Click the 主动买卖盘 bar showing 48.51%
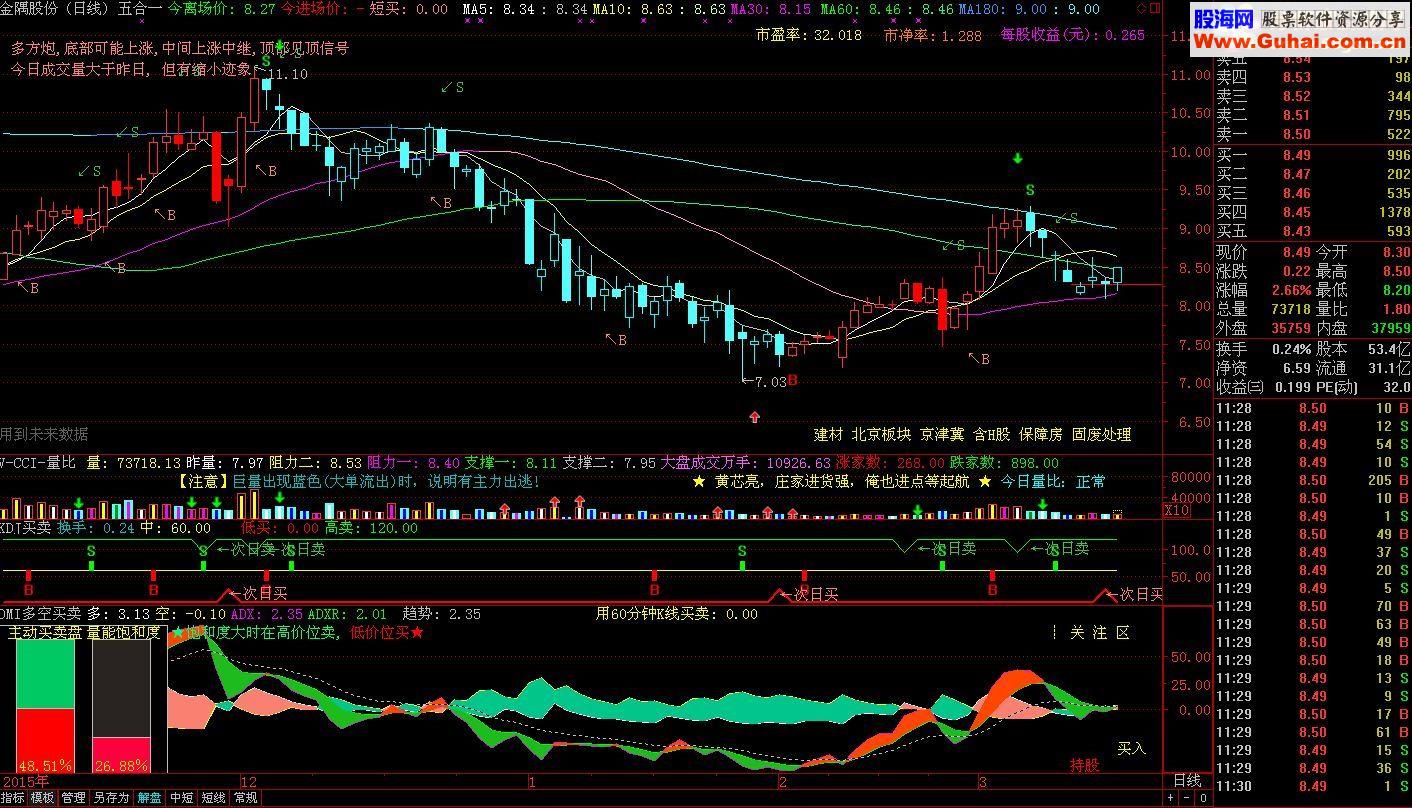This screenshot has width=1412, height=808. 45,705
